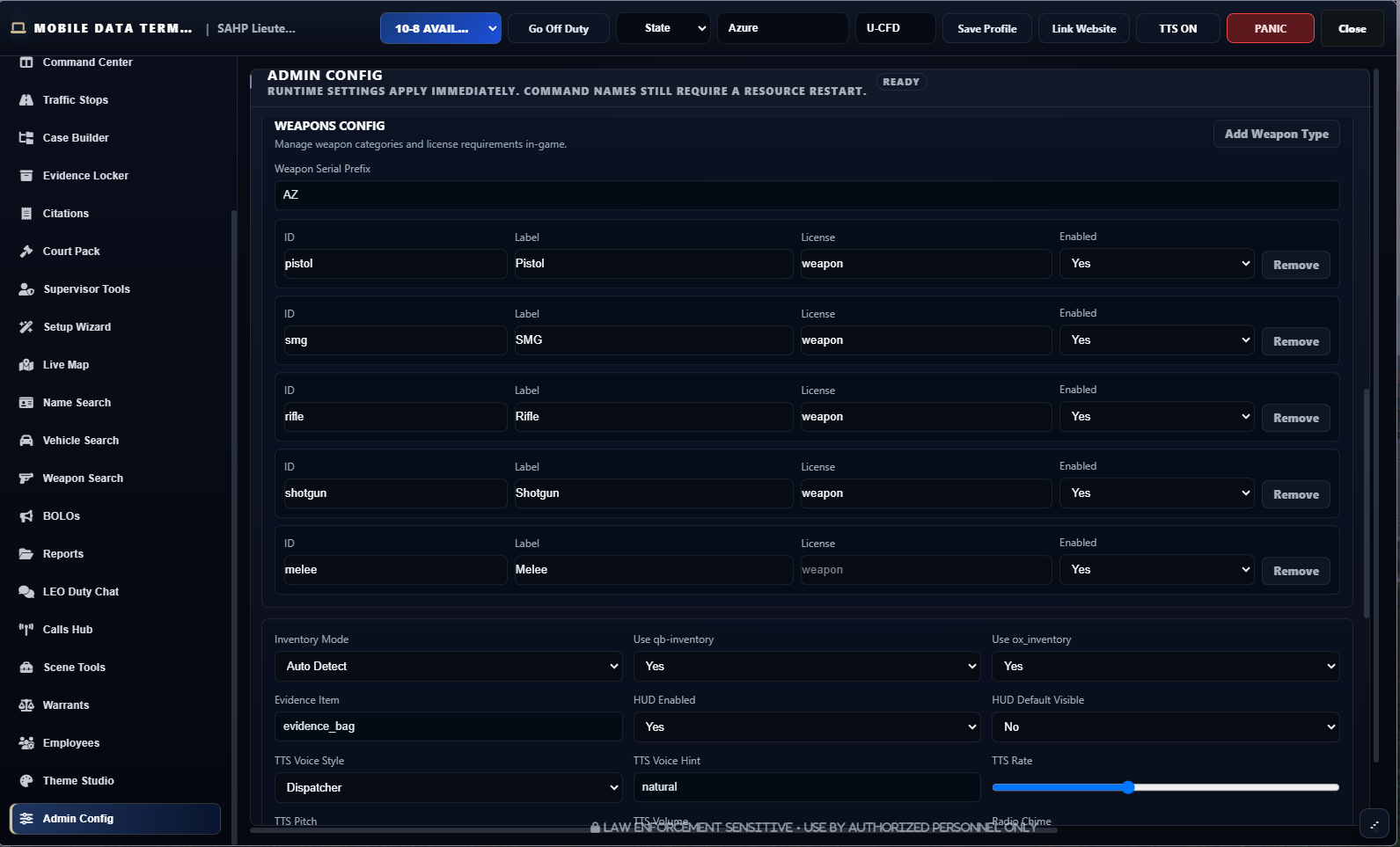Click the Weapon Search gun icon

(x=26, y=478)
